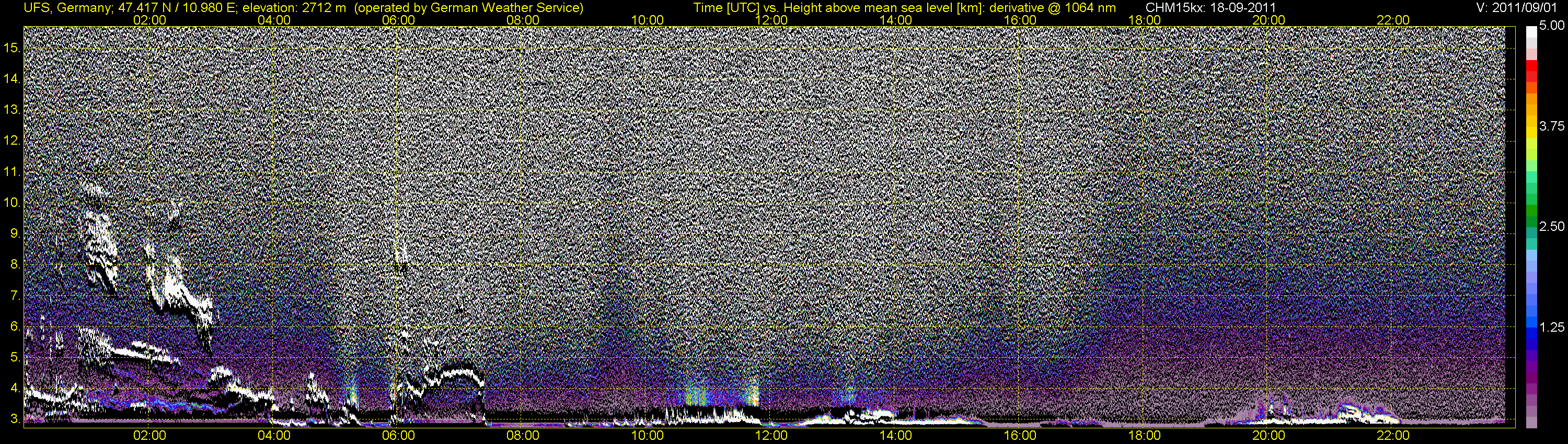The width and height of the screenshot is (1568, 444).
Task: Click '(operated by German Weather Service)' text
Action: tap(468, 7)
